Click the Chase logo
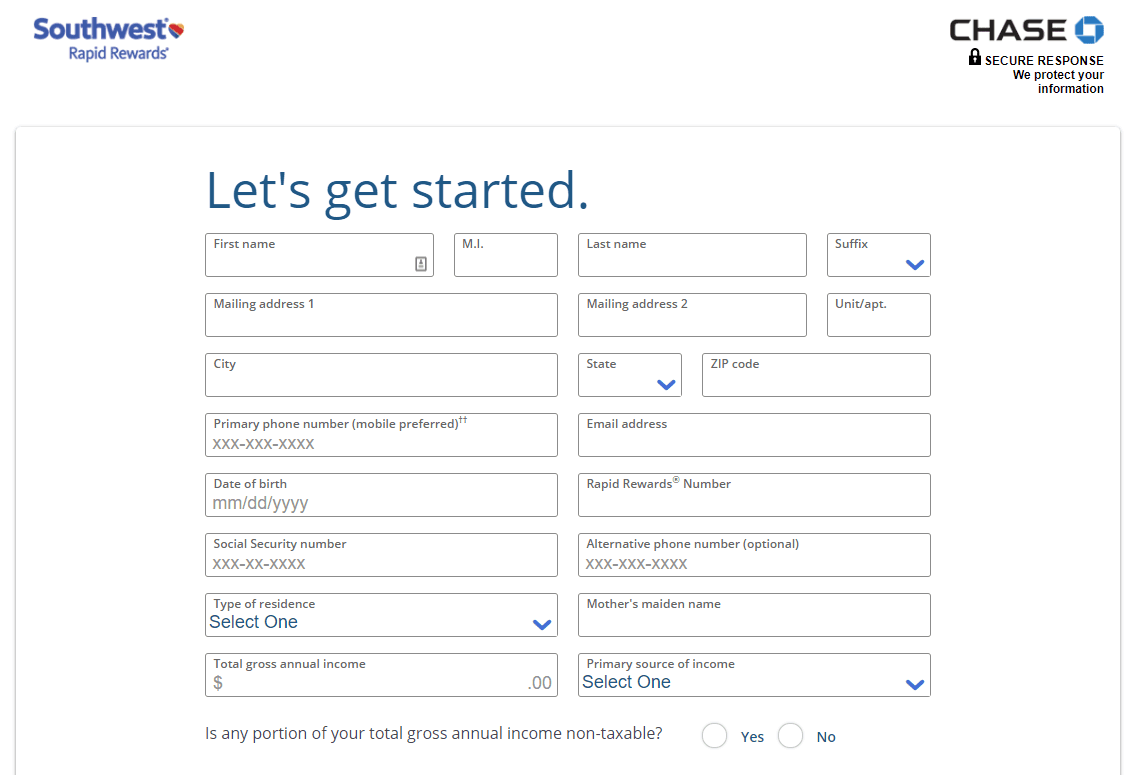This screenshot has width=1136, height=775. (x=1027, y=30)
